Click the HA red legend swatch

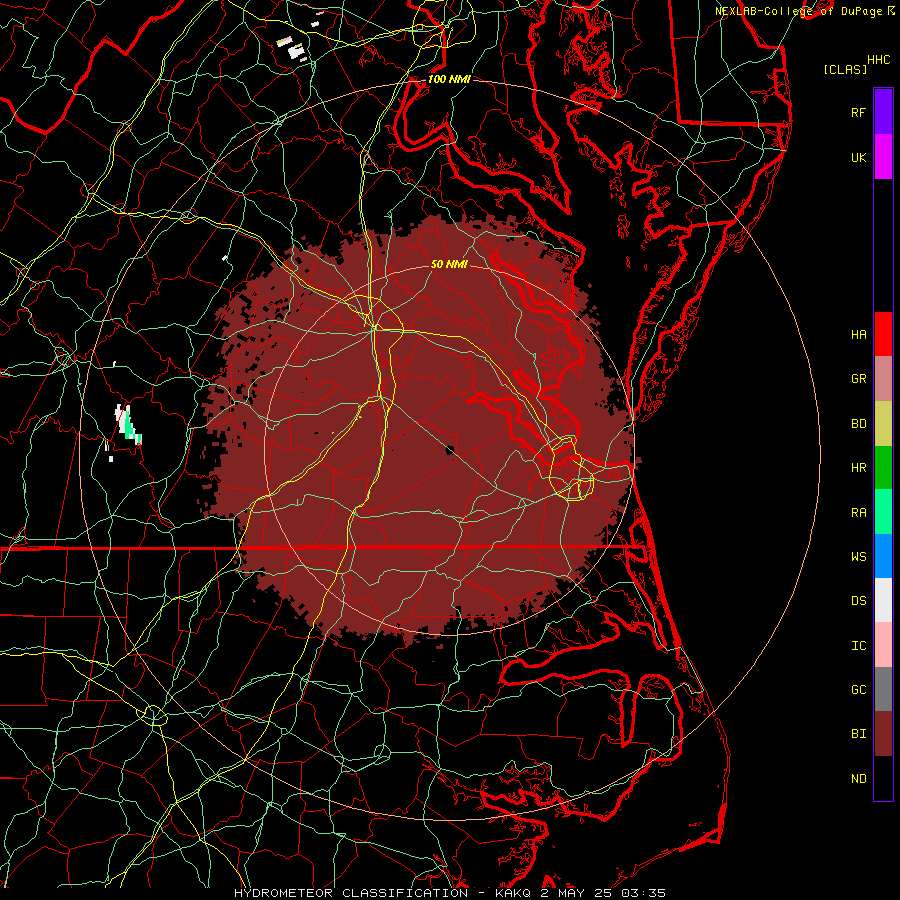coord(883,334)
